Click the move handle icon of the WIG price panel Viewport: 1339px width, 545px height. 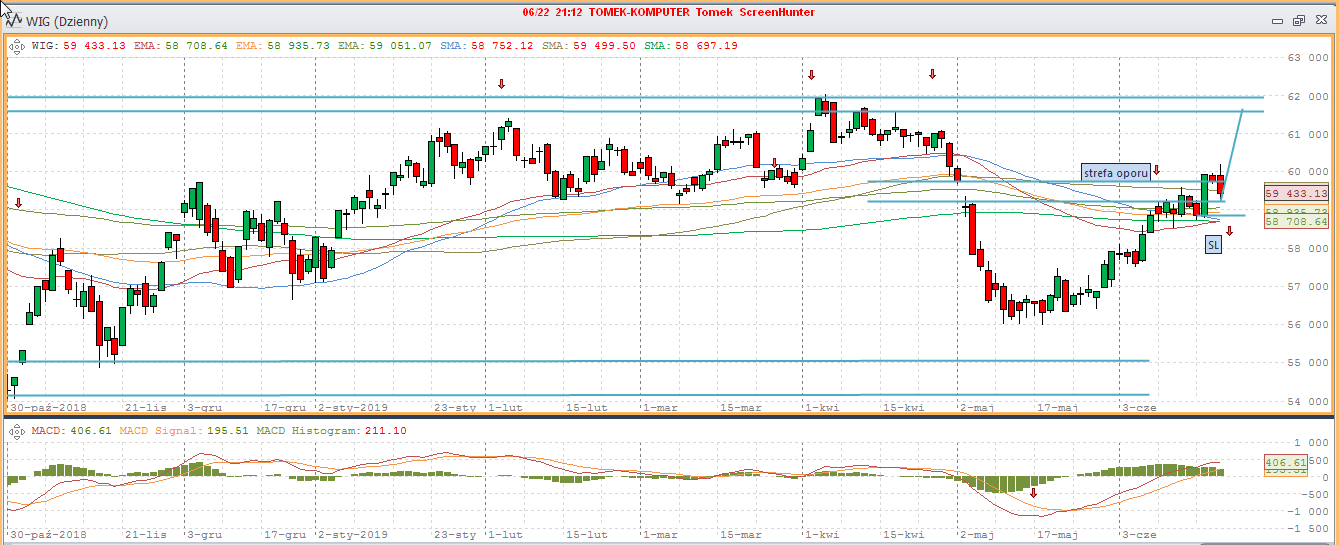click(x=16, y=45)
